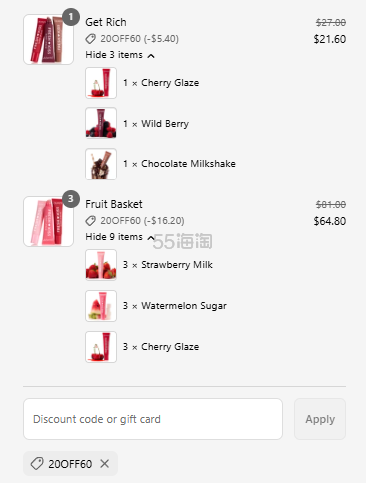
Task: Click the Fruit Basket product title
Action: (114, 204)
